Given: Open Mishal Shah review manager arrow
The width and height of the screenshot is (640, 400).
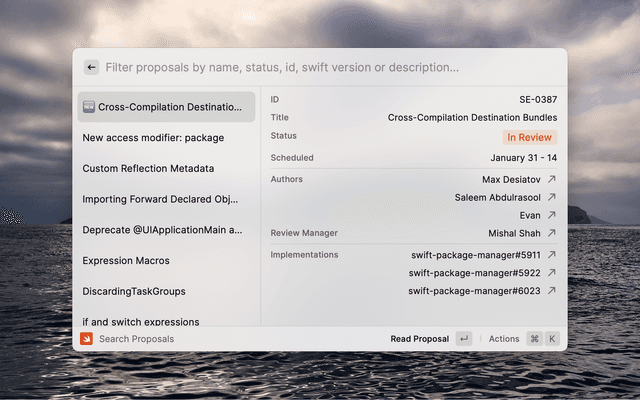Looking at the screenshot, I should click(x=551, y=233).
